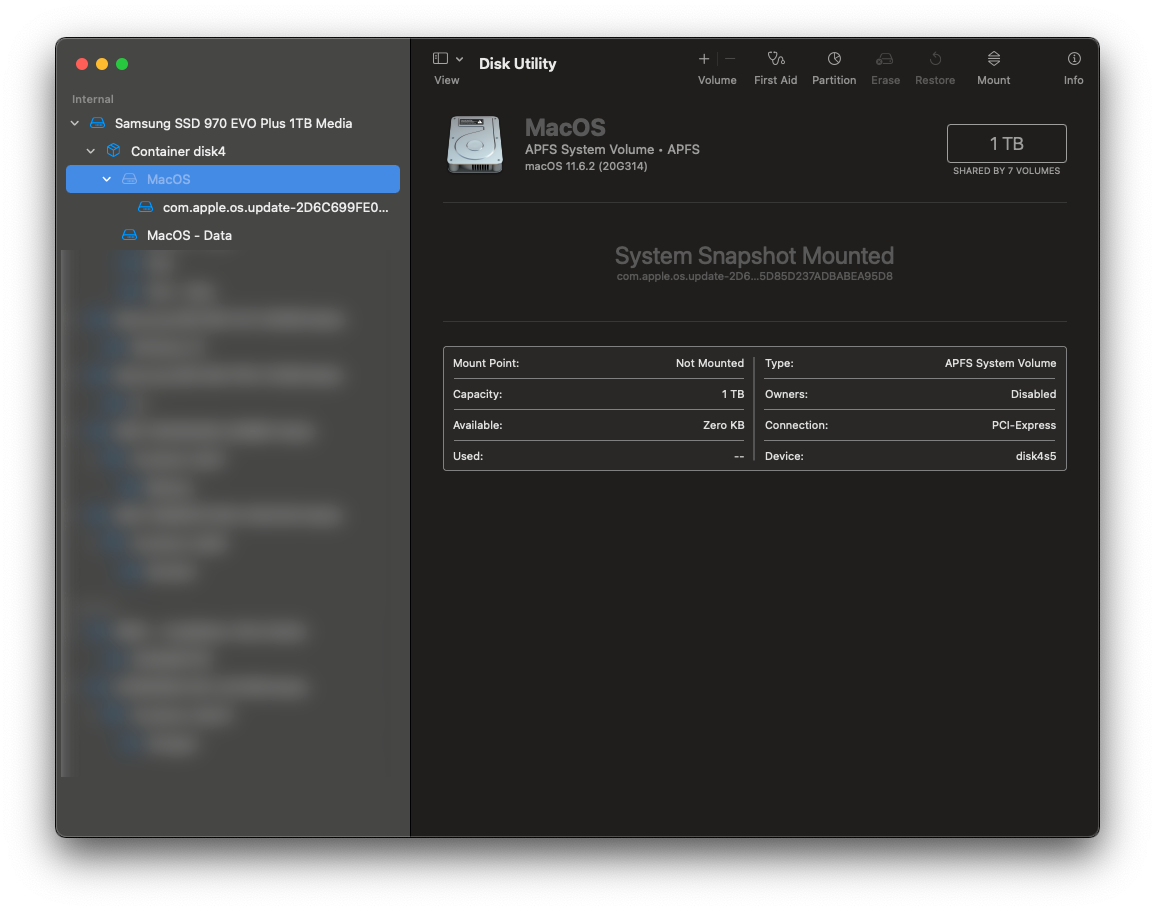Open the Partition pie chart icon
Screen dimensions: 1155x911
coord(834,58)
